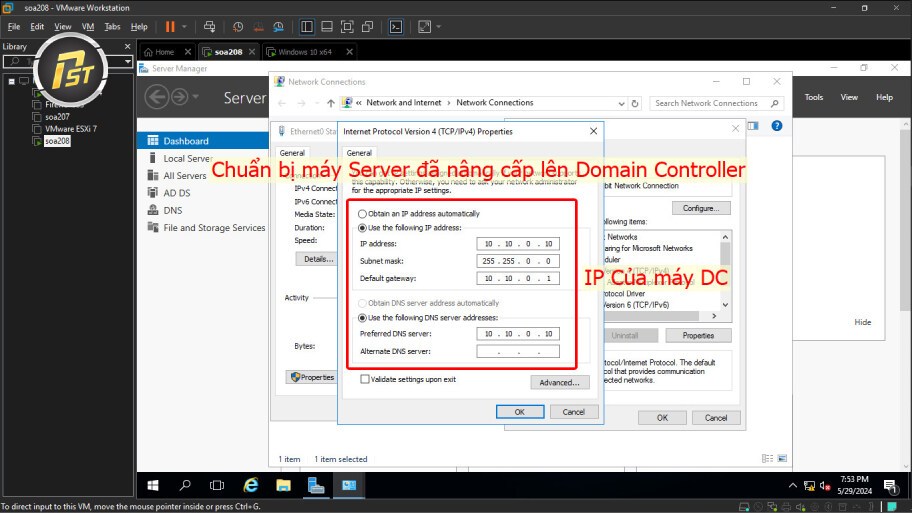Open snapshot manager toolbar icon
This screenshot has width=912, height=513.
click(279, 27)
